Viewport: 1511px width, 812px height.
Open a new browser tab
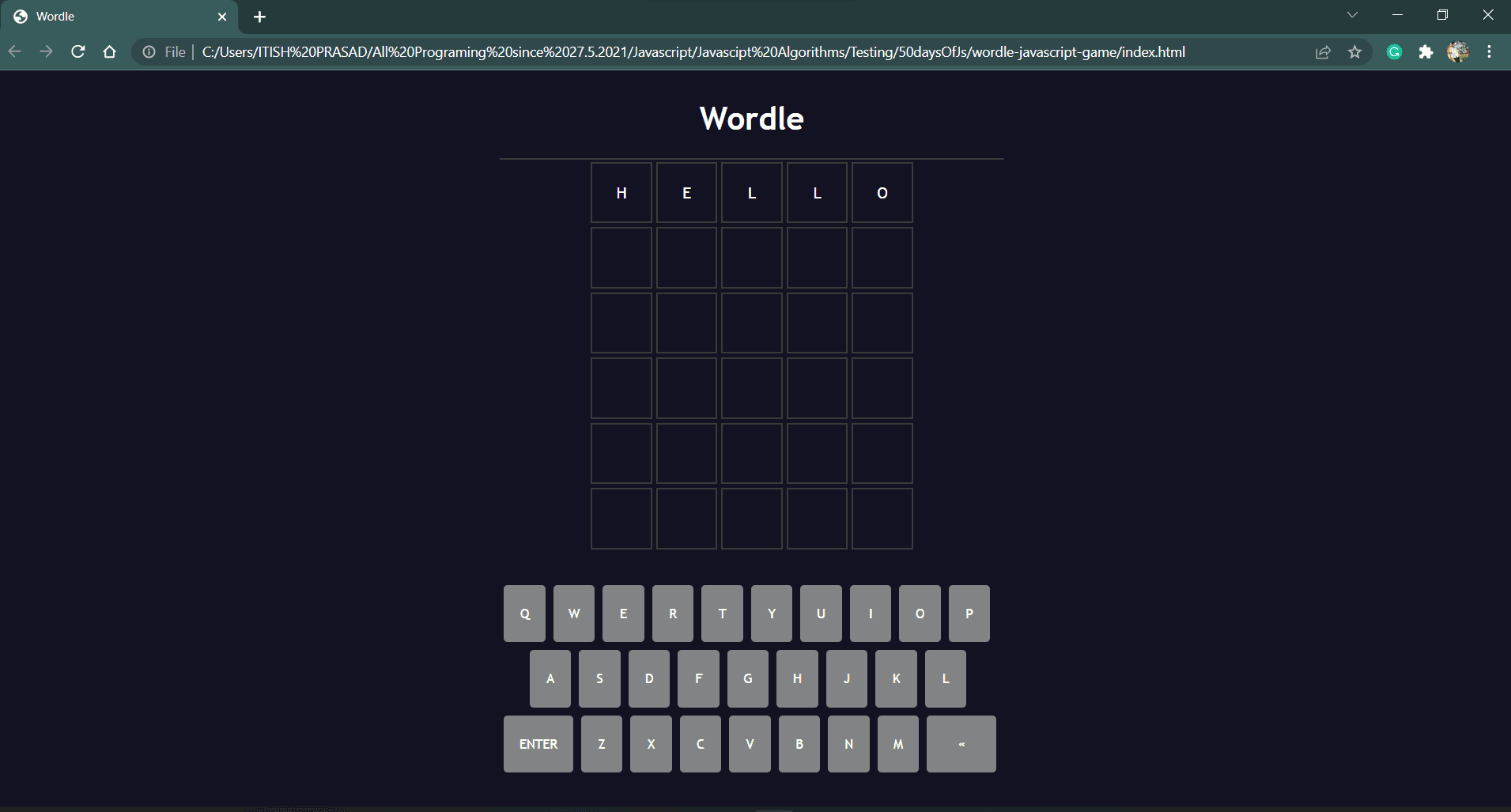coord(259,17)
